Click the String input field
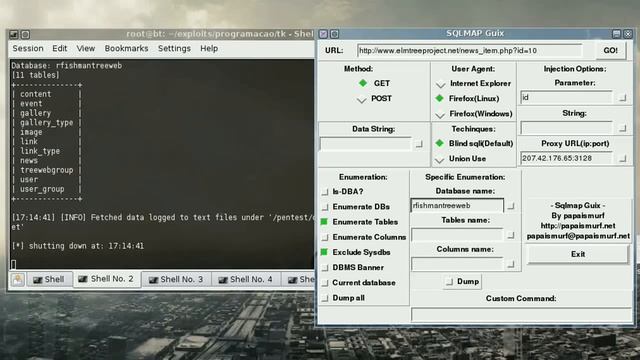The height and width of the screenshot is (360, 640). pyautogui.click(x=566, y=128)
